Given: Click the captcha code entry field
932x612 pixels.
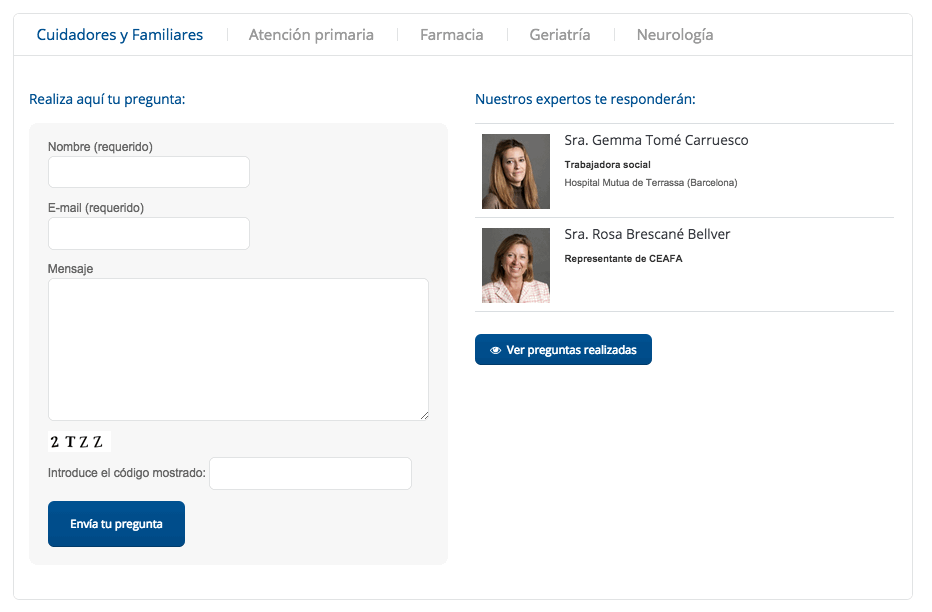Looking at the screenshot, I should point(310,474).
